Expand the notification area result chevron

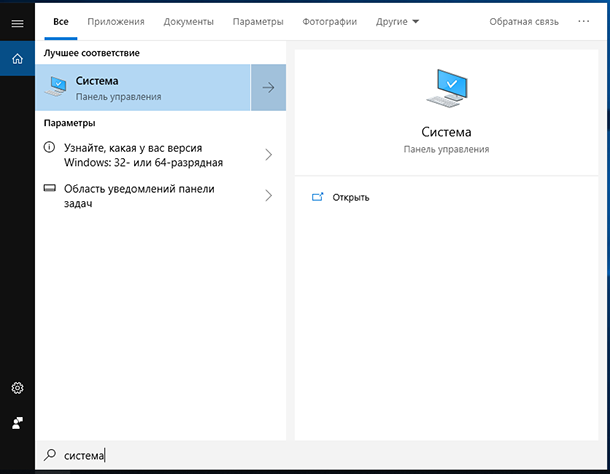pos(268,196)
